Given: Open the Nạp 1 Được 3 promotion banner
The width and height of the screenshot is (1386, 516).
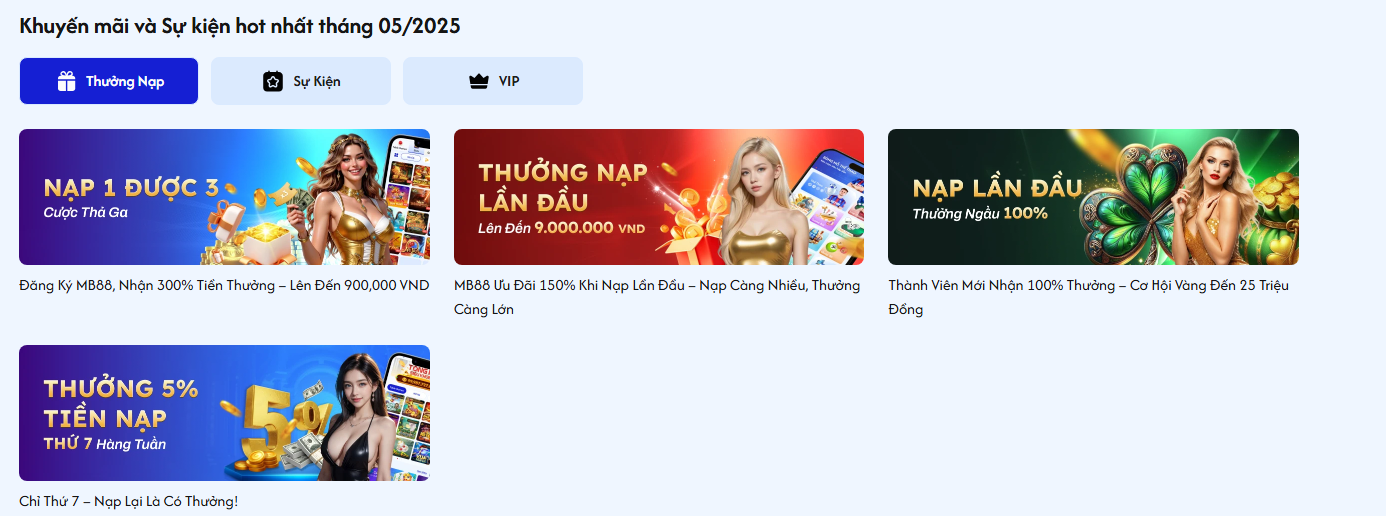Looking at the screenshot, I should (225, 197).
